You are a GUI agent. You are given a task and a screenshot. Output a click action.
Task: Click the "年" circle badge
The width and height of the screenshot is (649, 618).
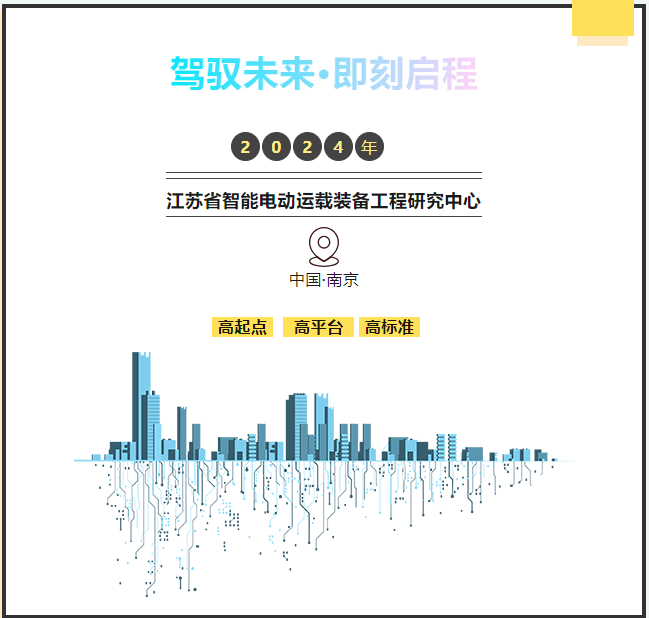pyautogui.click(x=370, y=148)
